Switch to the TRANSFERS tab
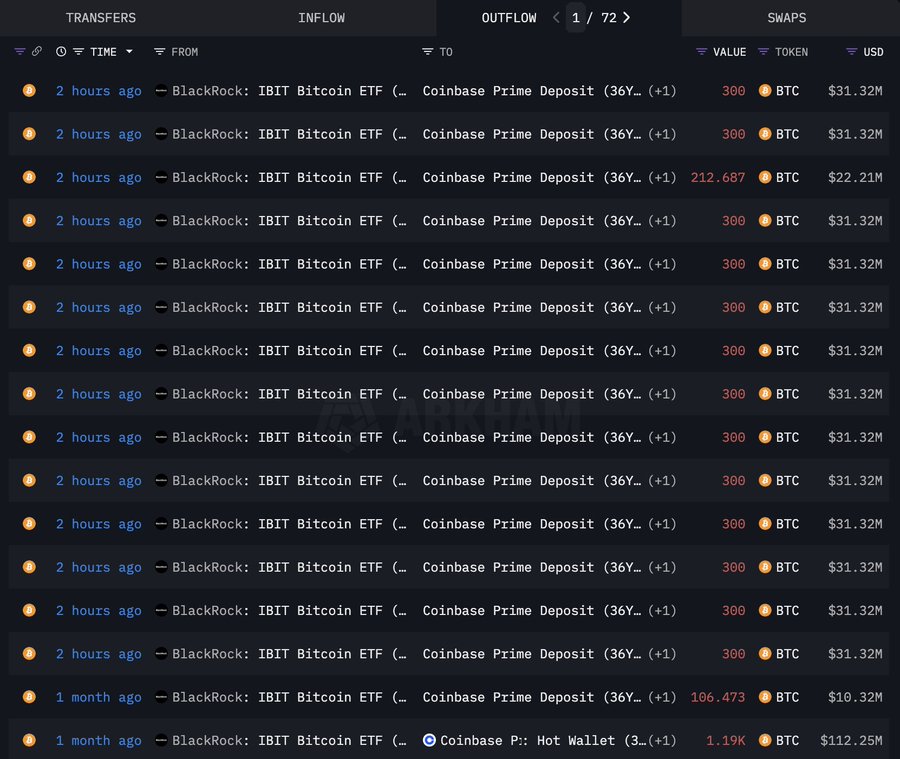 tap(100, 17)
